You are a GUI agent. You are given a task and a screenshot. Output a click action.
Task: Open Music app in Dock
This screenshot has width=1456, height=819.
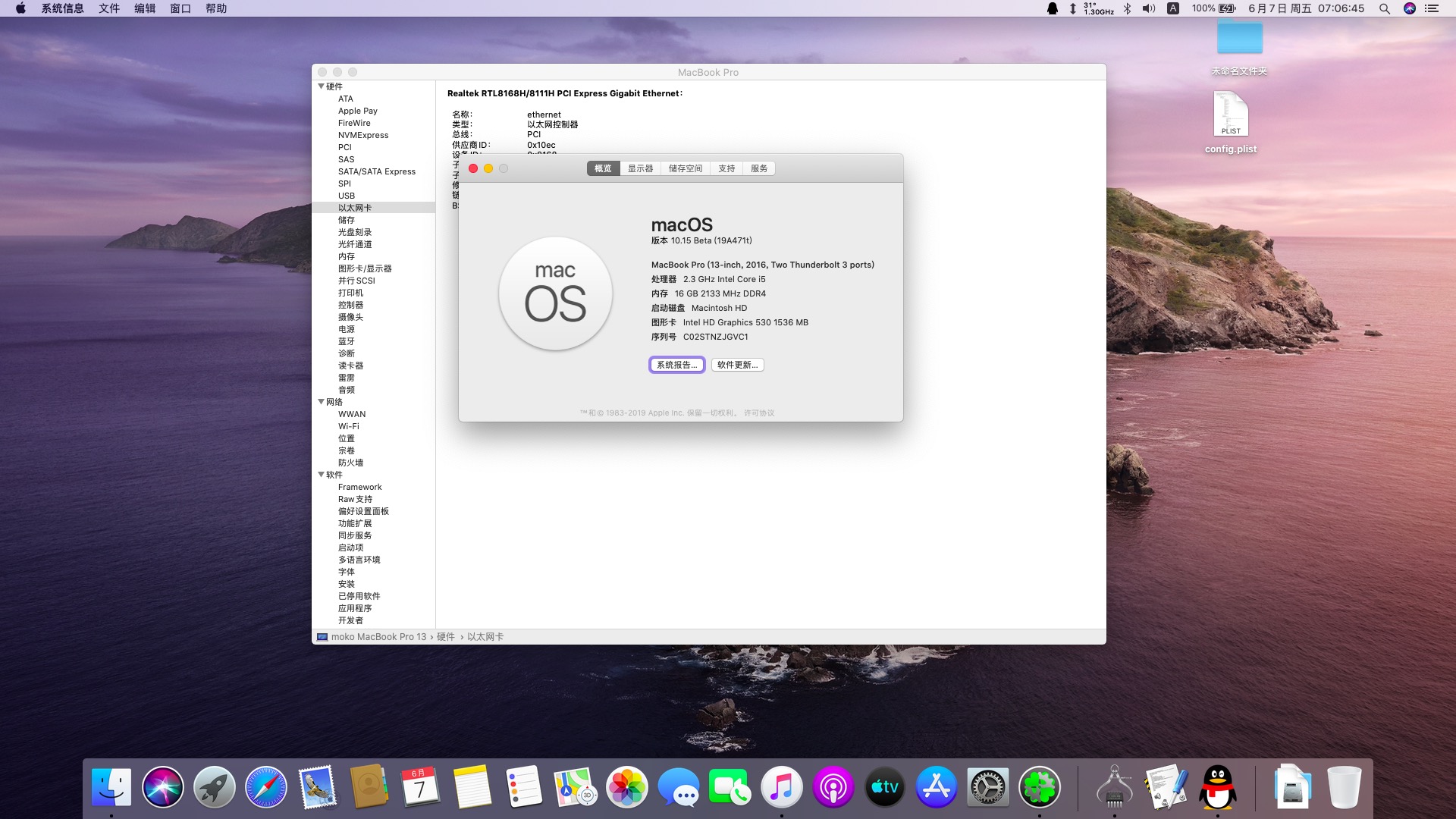tap(782, 787)
